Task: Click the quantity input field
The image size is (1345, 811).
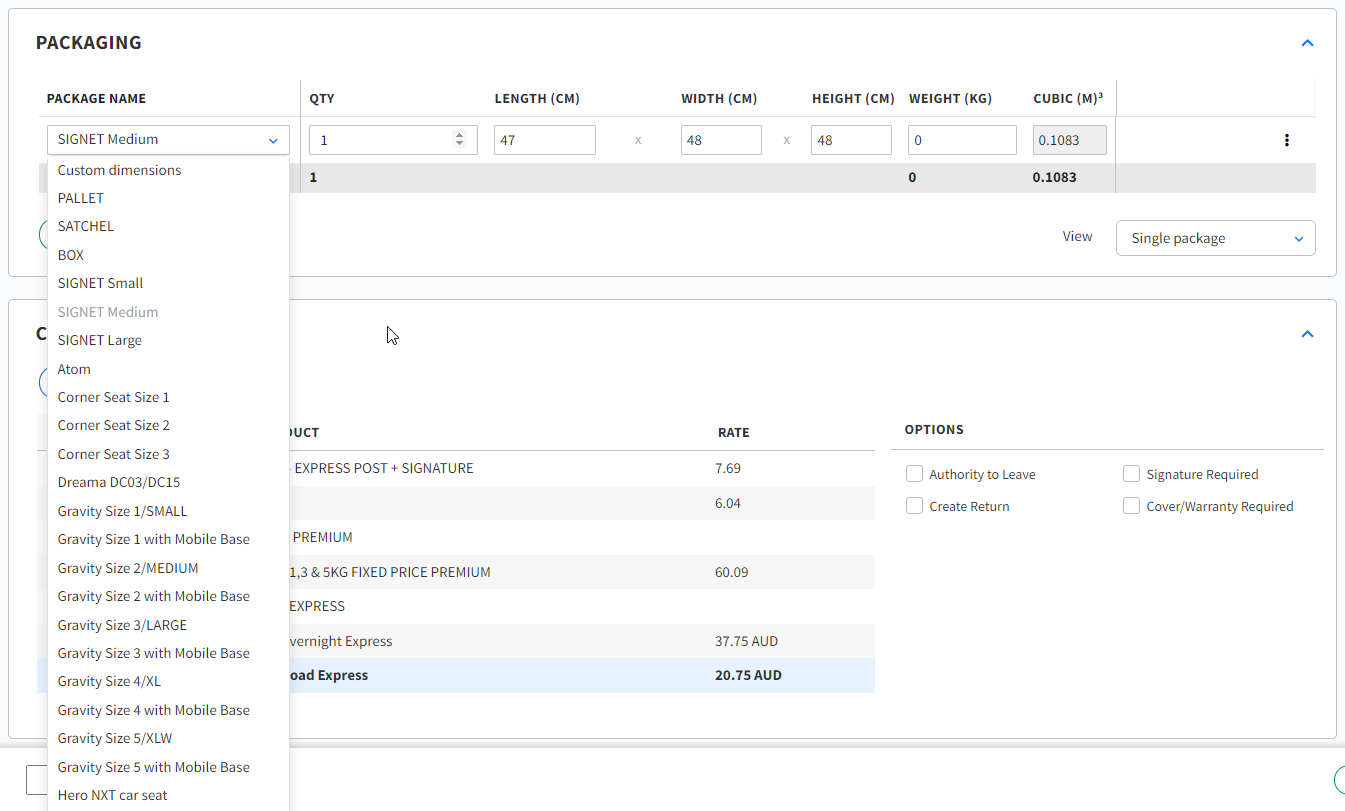Action: coord(393,140)
